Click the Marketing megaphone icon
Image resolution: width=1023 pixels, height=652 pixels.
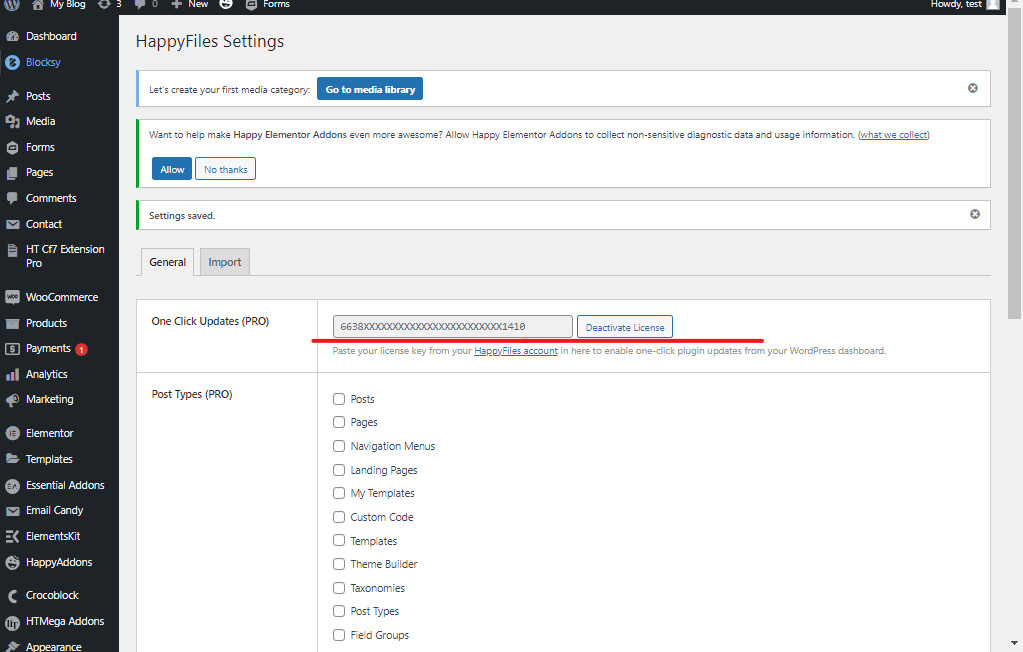12,400
